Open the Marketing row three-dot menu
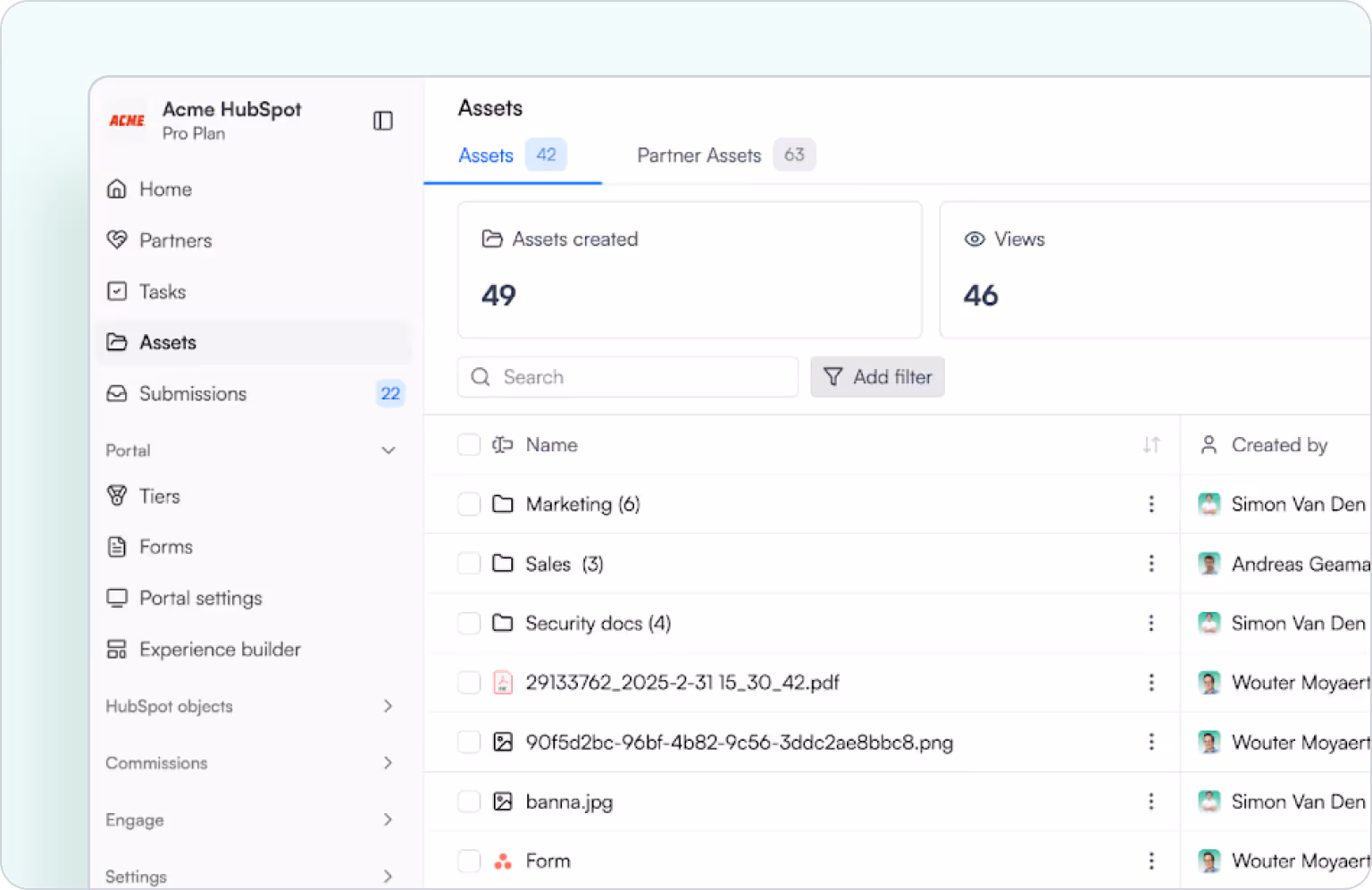1372x890 pixels. click(1151, 504)
